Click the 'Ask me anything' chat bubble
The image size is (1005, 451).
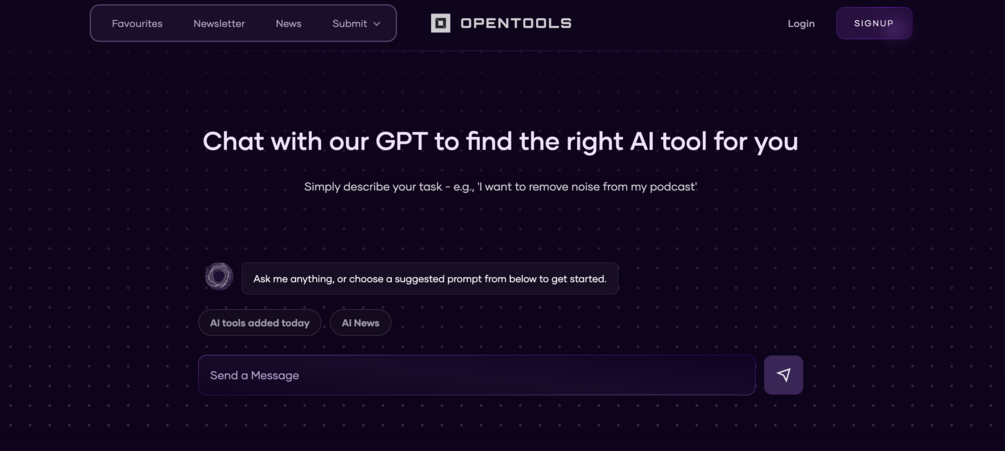[430, 279]
